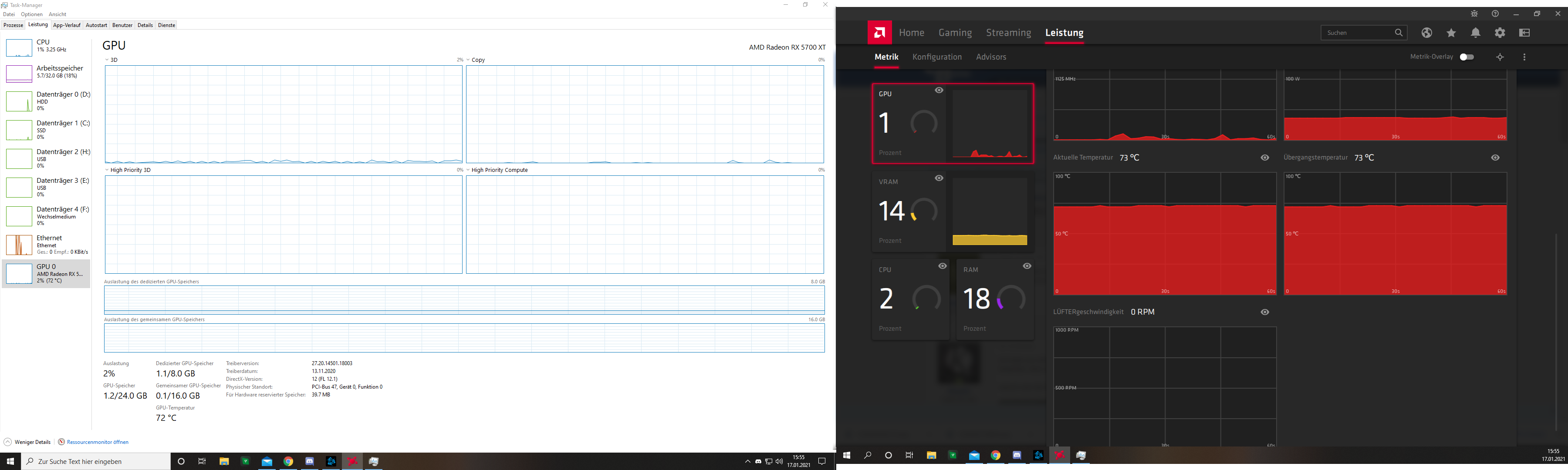
Task: Toggle eye visibility for LÜFTERgeschwindigkeit
Action: pyautogui.click(x=1265, y=312)
